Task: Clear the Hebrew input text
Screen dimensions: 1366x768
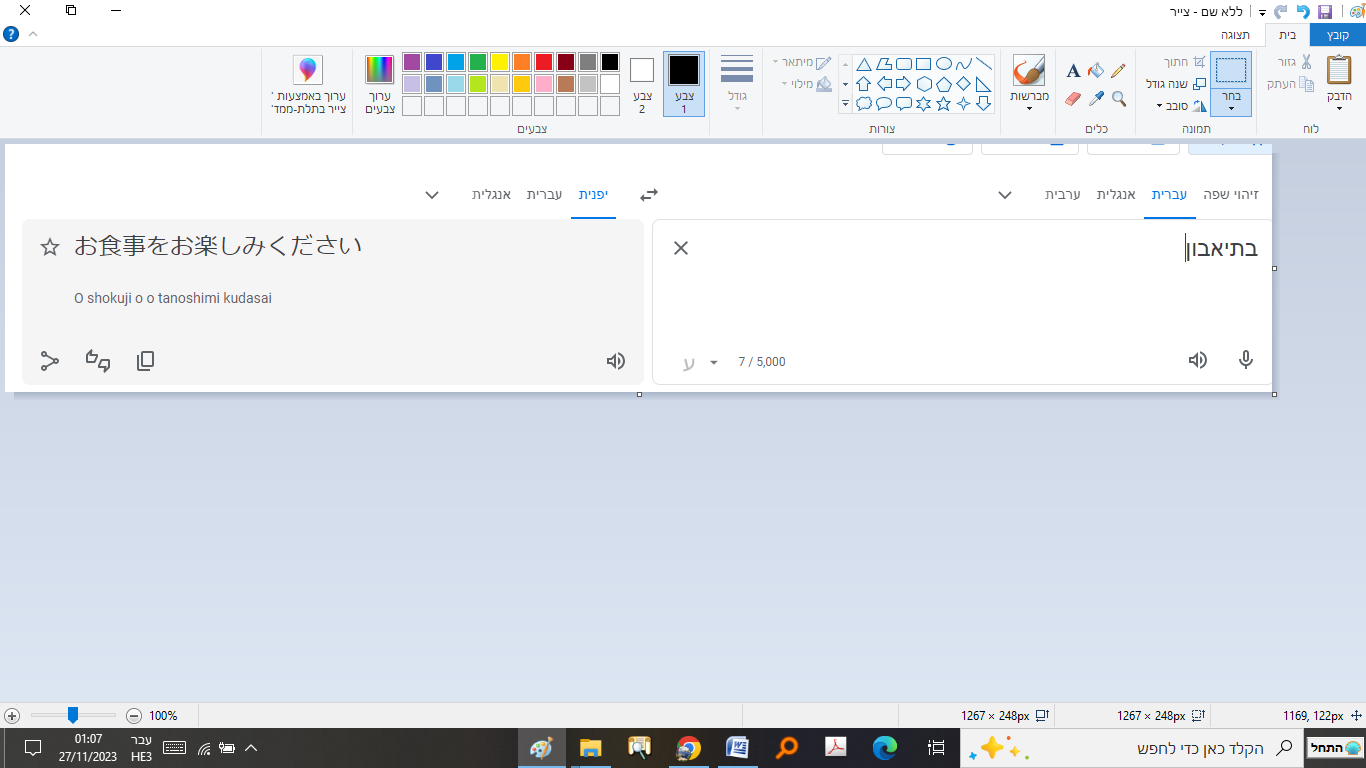Action: click(x=681, y=247)
